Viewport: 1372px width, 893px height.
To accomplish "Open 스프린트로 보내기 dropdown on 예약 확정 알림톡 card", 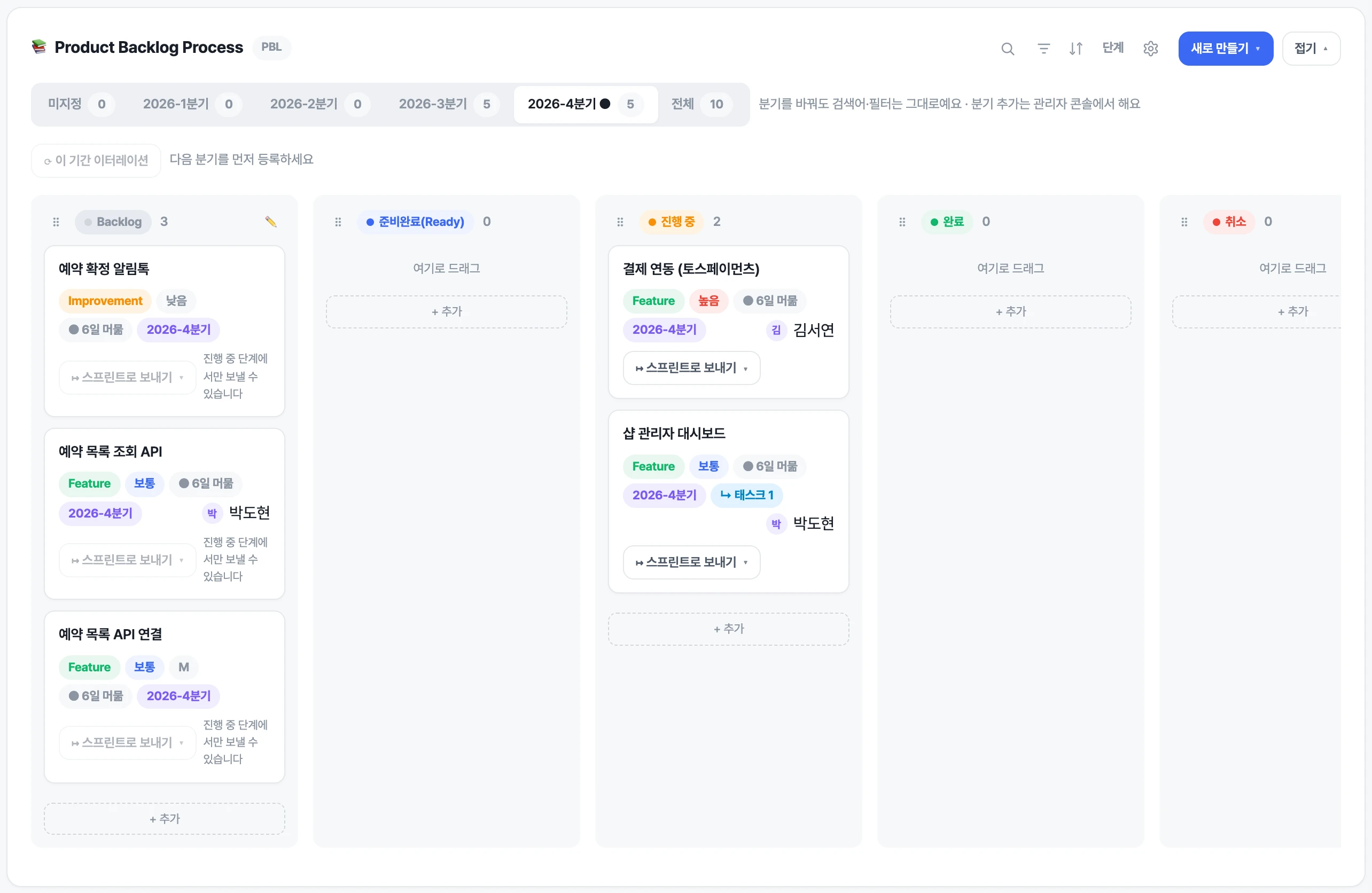I will pos(127,378).
